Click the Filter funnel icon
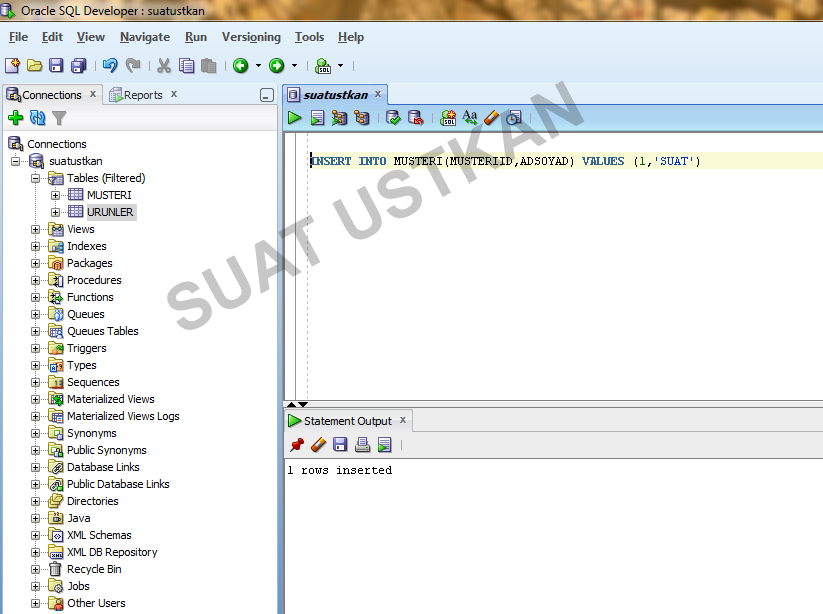This screenshot has height=614, width=823. pos(59,118)
